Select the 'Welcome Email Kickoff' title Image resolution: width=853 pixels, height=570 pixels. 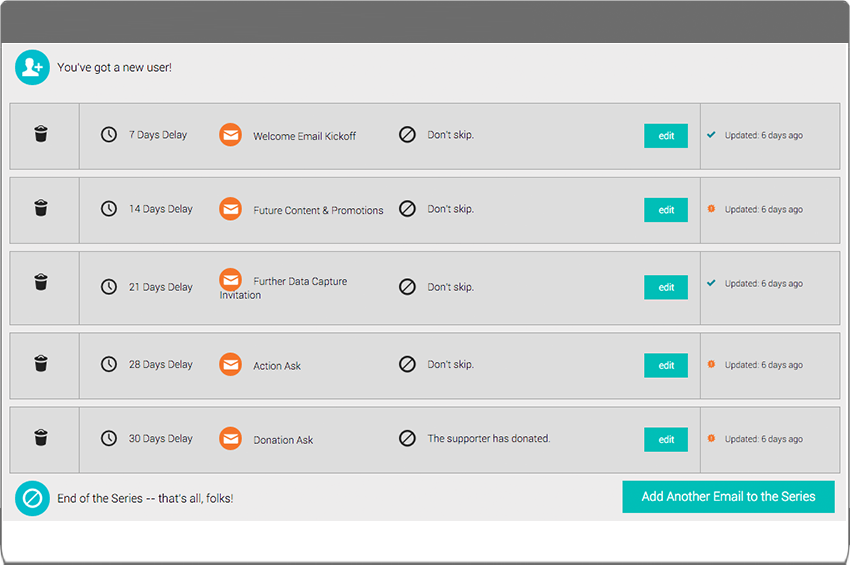305,137
